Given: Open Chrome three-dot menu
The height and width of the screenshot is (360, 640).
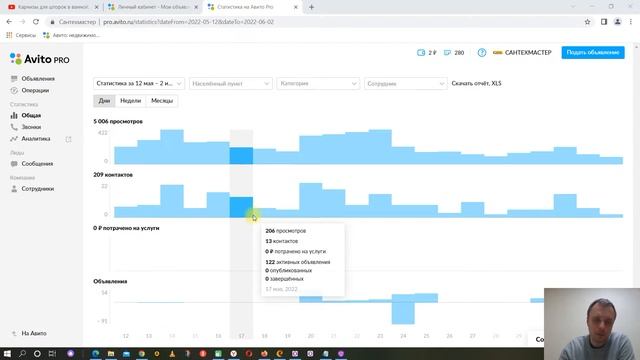Looking at the screenshot, I should pyautogui.click(x=631, y=22).
